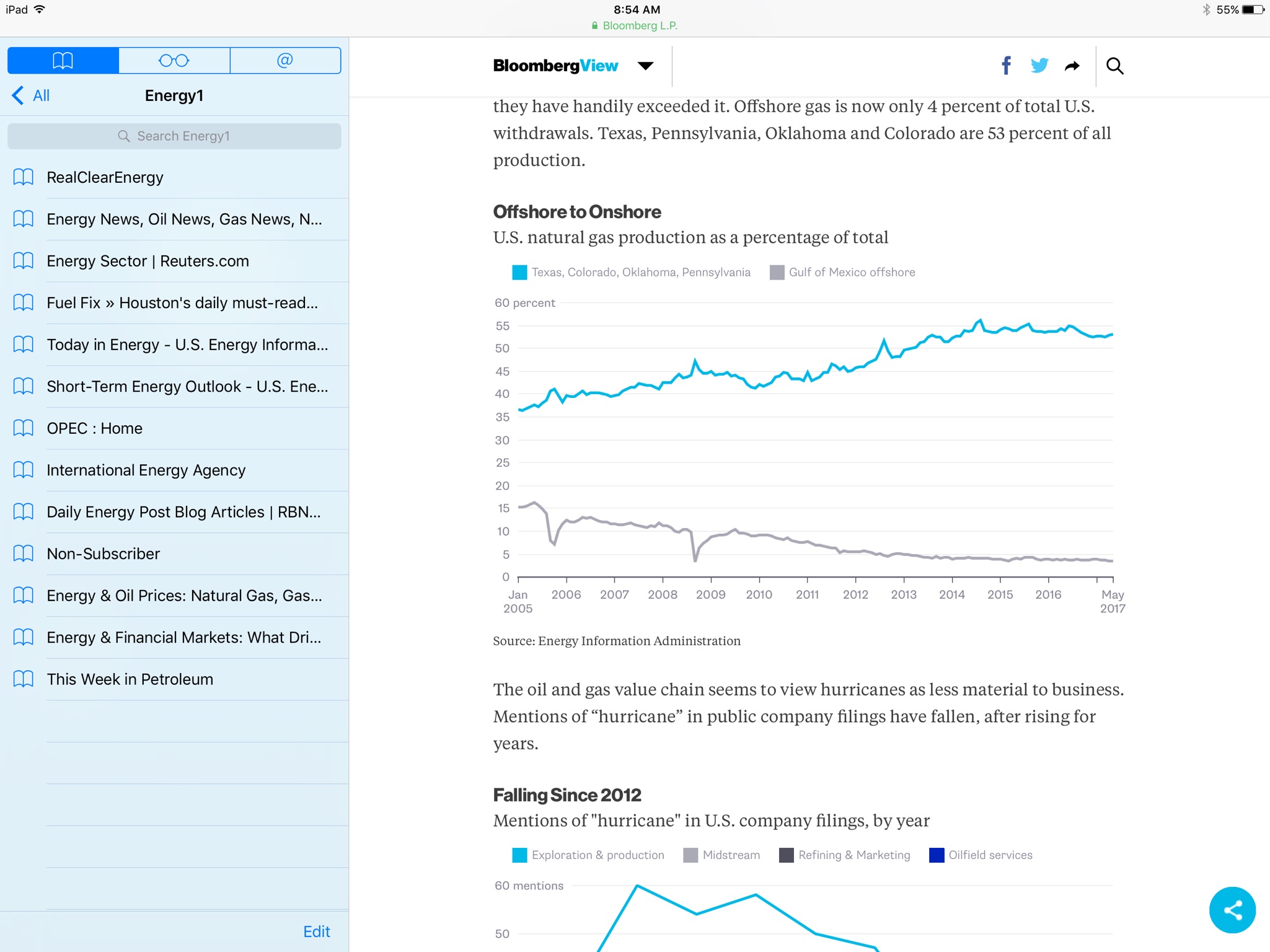Tap Edit in bookmarks sidebar

click(316, 931)
